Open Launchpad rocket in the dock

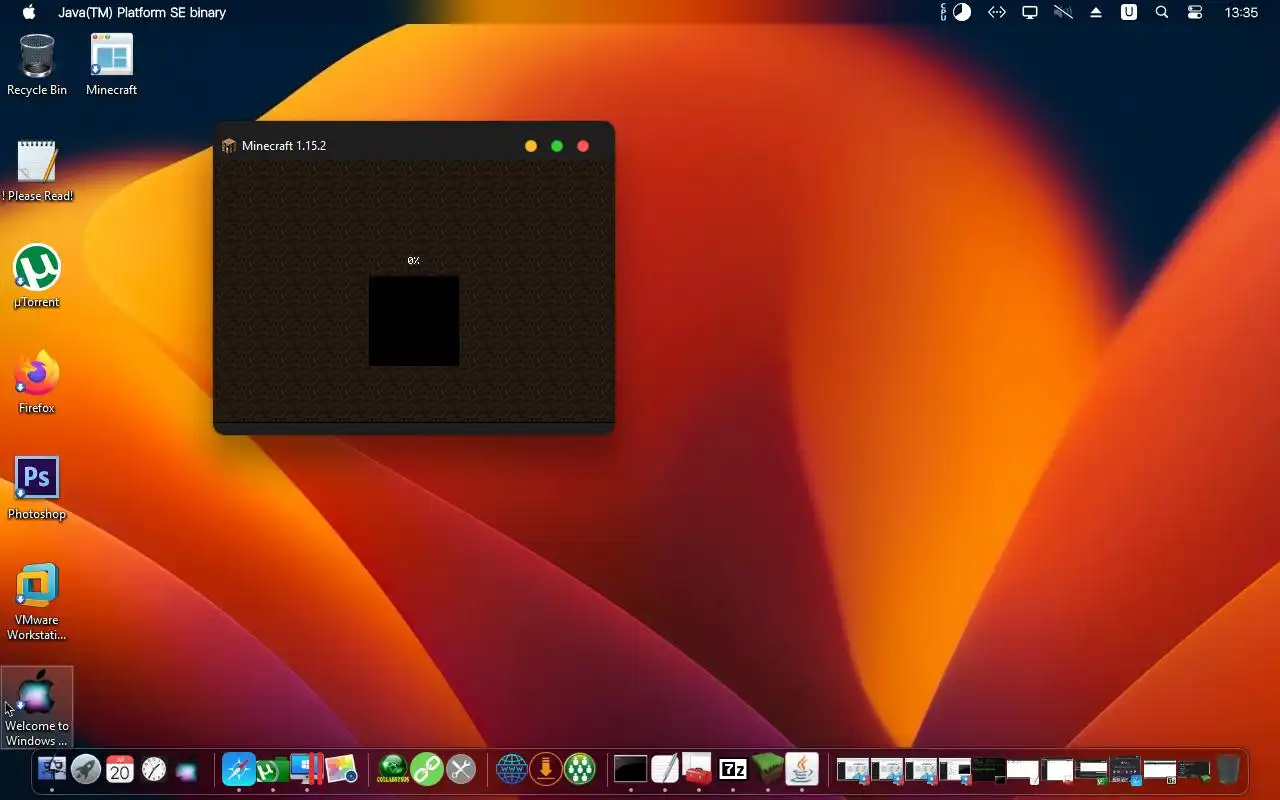point(86,769)
